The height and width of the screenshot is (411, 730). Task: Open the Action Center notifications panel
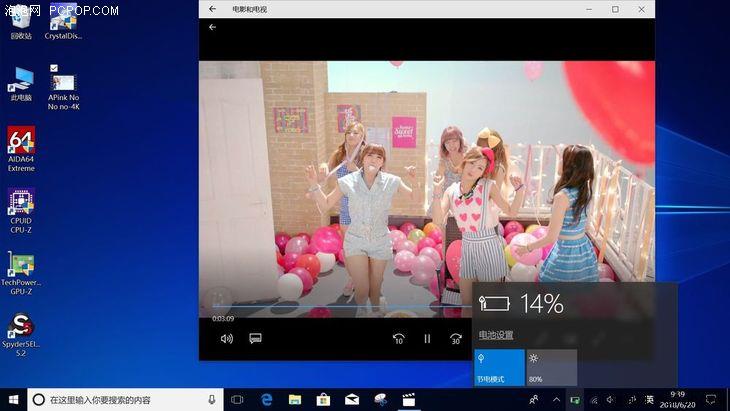point(710,399)
